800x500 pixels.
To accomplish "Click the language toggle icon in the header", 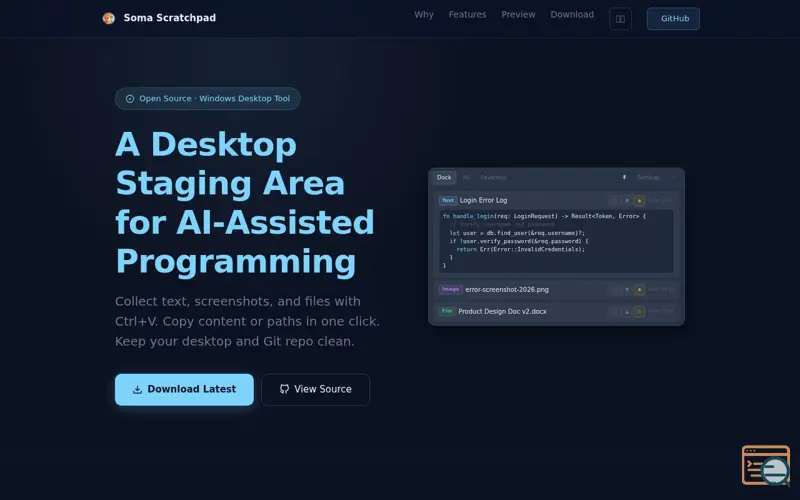I will (620, 19).
